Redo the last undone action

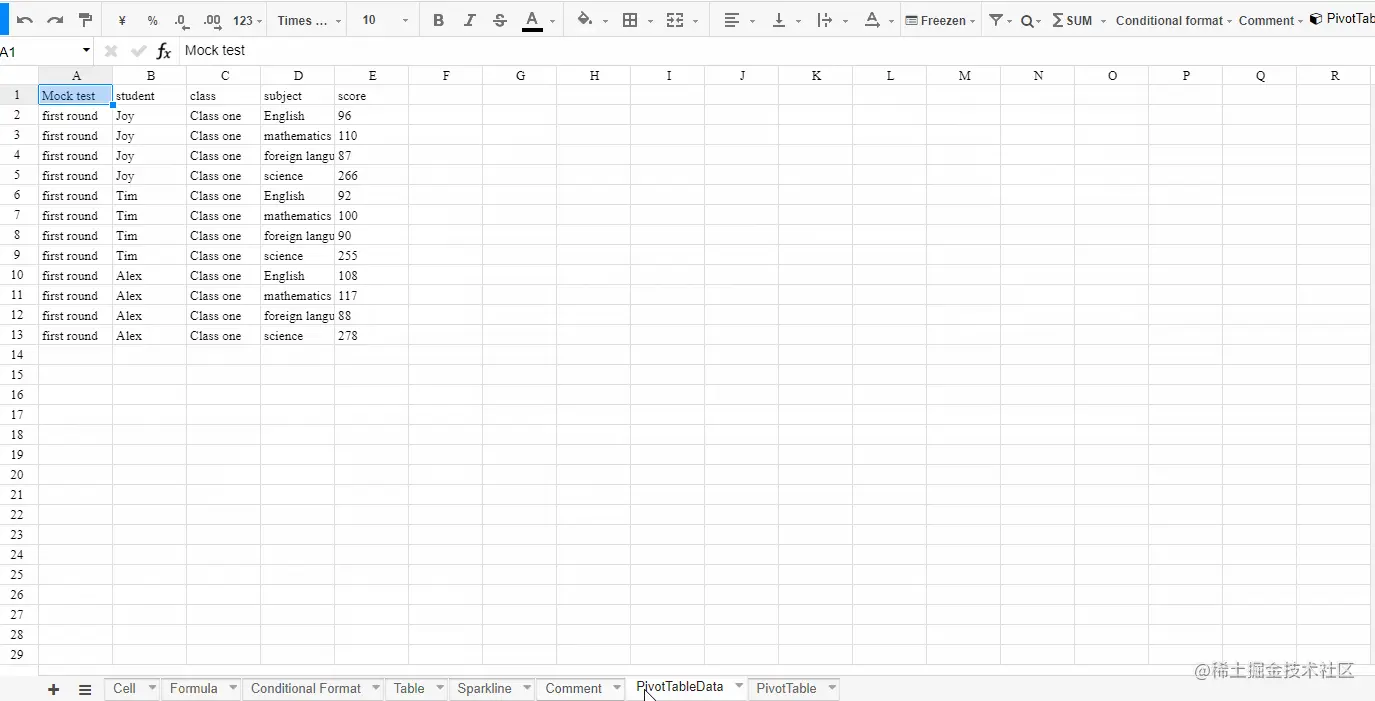[x=55, y=20]
